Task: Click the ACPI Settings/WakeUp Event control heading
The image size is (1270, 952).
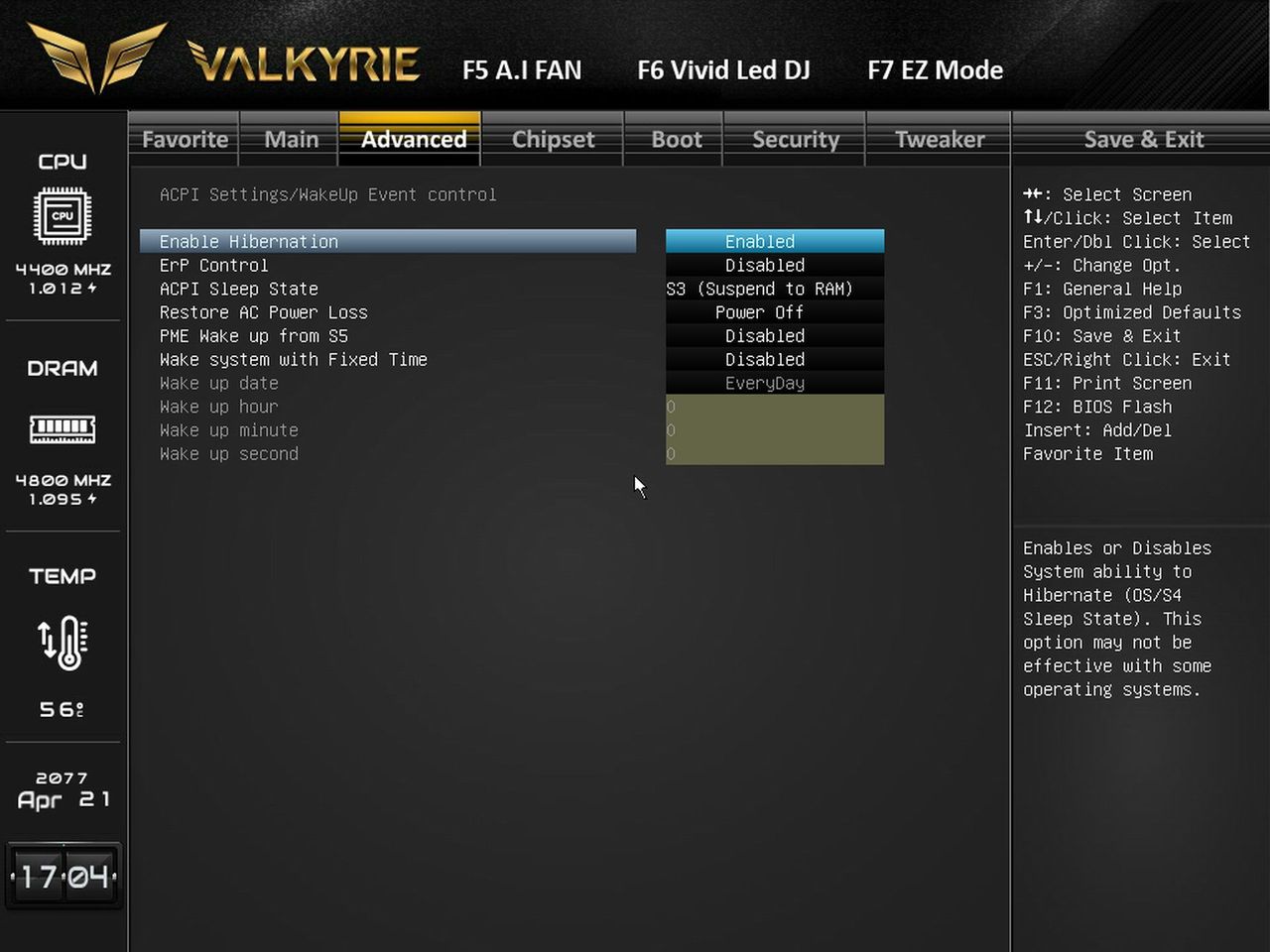Action: tap(327, 194)
